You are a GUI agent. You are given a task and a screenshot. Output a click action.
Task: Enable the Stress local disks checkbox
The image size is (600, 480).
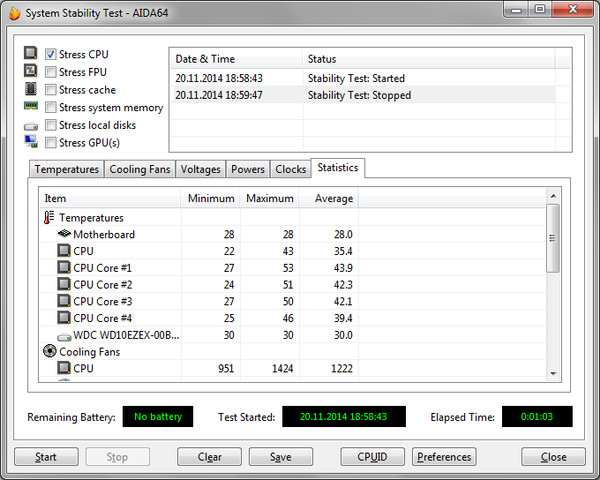click(x=50, y=126)
